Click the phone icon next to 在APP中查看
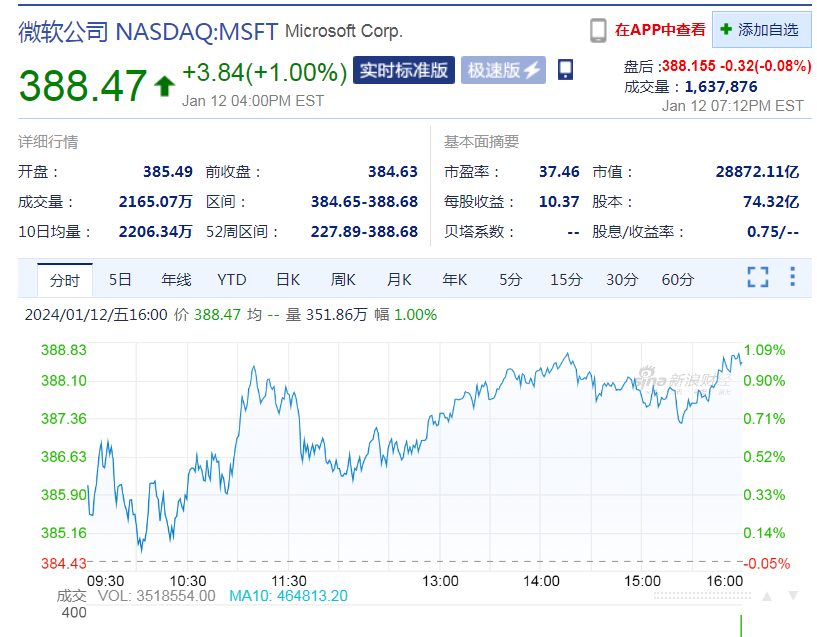The height and width of the screenshot is (637, 817). (x=598, y=31)
